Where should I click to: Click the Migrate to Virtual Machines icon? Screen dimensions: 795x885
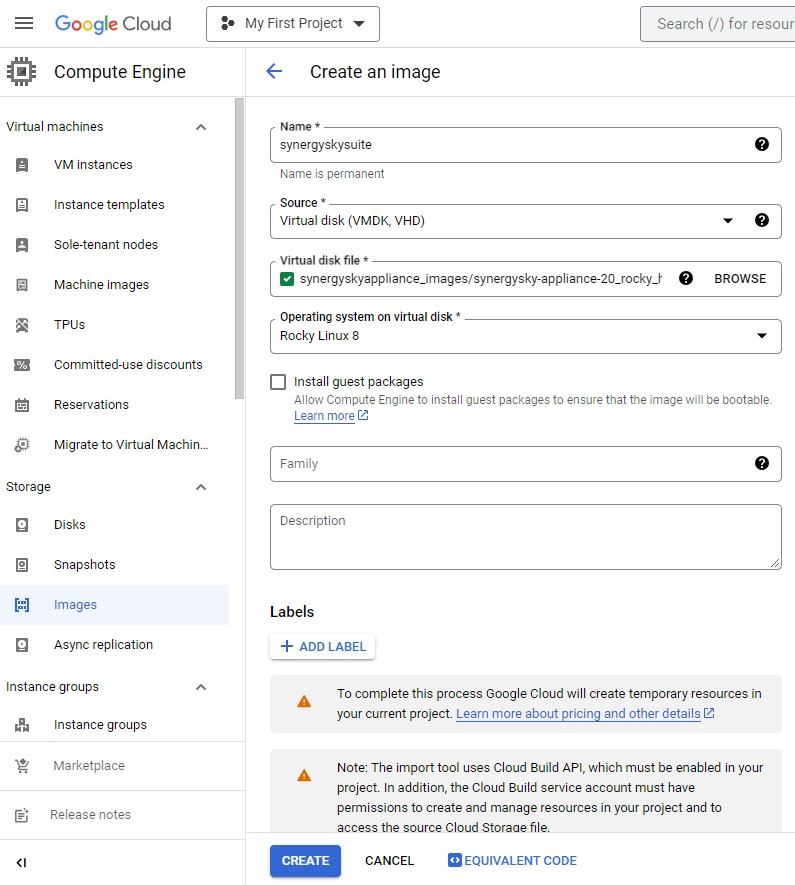[22, 445]
